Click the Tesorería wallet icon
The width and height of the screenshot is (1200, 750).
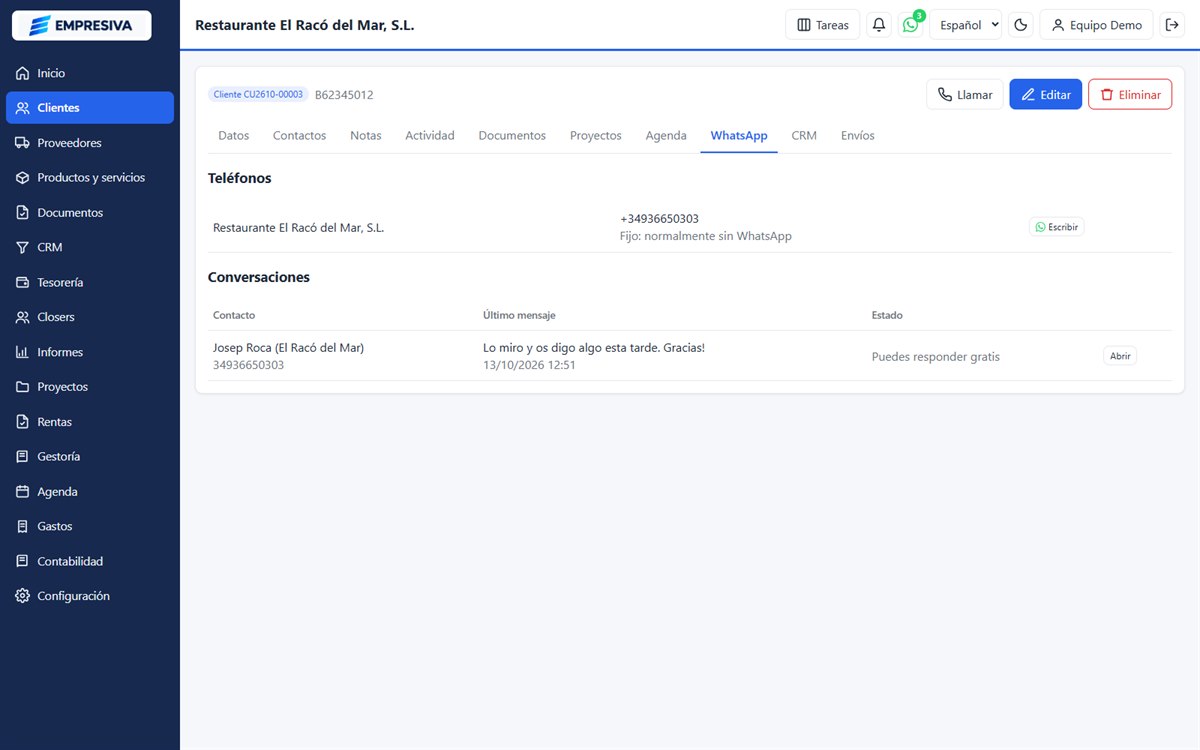tap(22, 282)
